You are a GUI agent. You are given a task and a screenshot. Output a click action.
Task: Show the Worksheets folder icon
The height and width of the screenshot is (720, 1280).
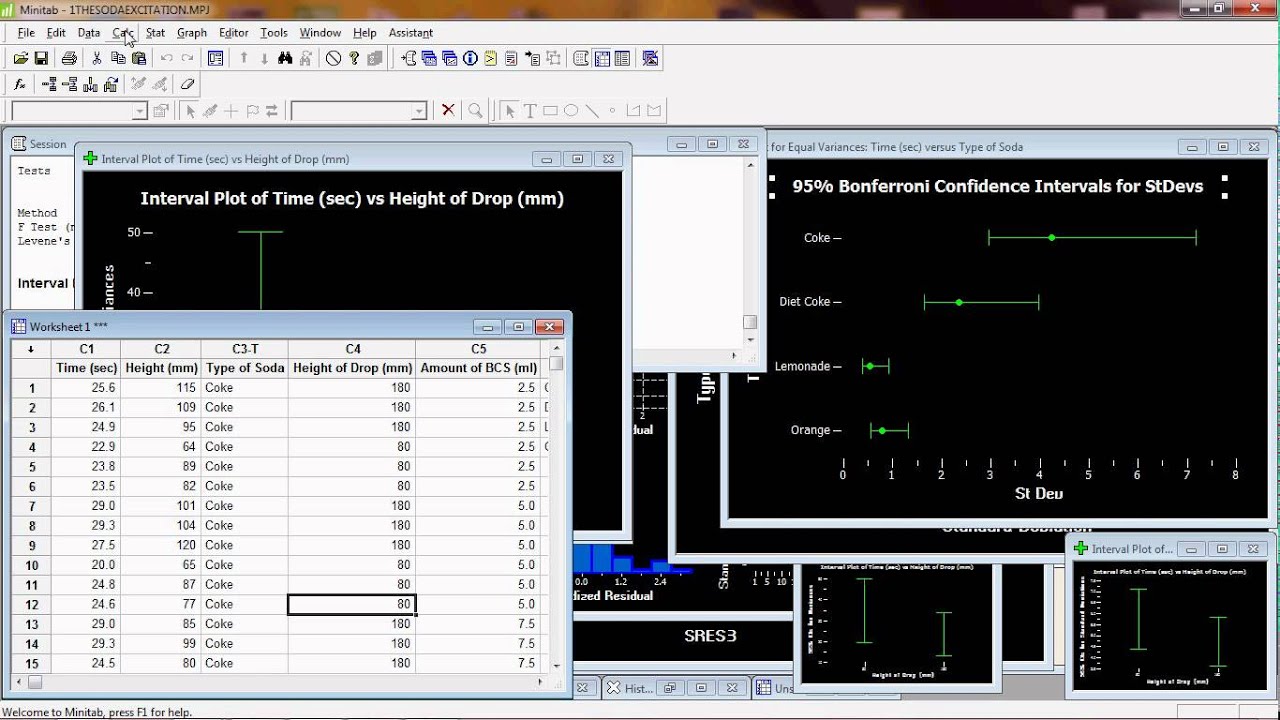click(x=430, y=59)
